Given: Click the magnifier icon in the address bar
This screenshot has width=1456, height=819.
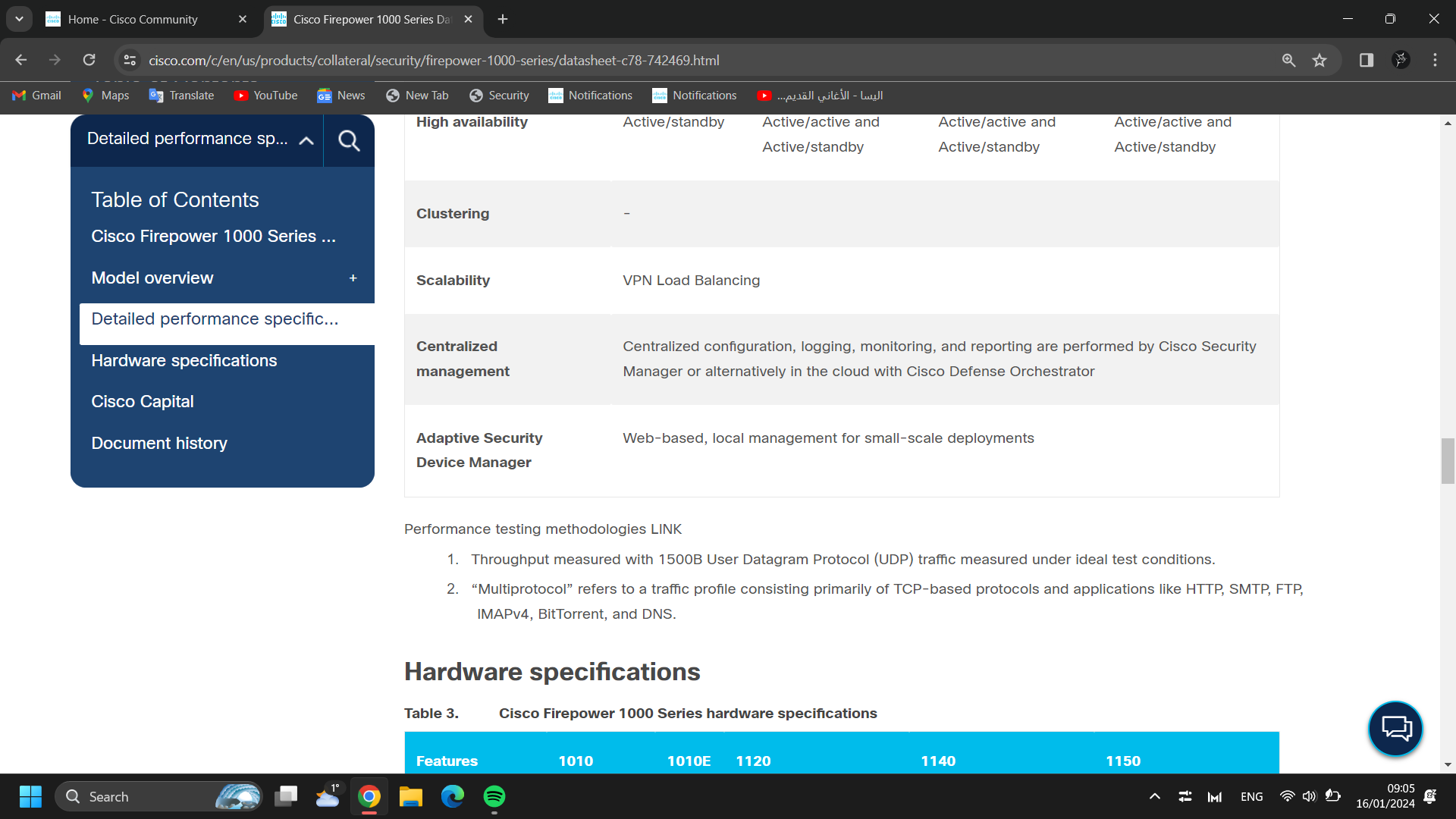Looking at the screenshot, I should pyautogui.click(x=1288, y=60).
